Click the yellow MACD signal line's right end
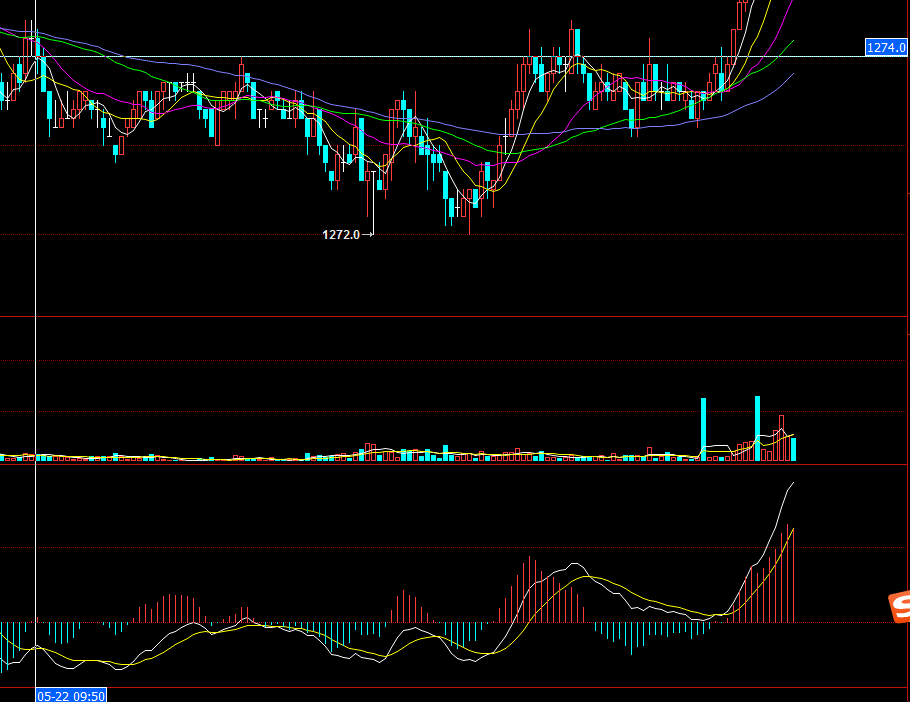 tap(793, 529)
